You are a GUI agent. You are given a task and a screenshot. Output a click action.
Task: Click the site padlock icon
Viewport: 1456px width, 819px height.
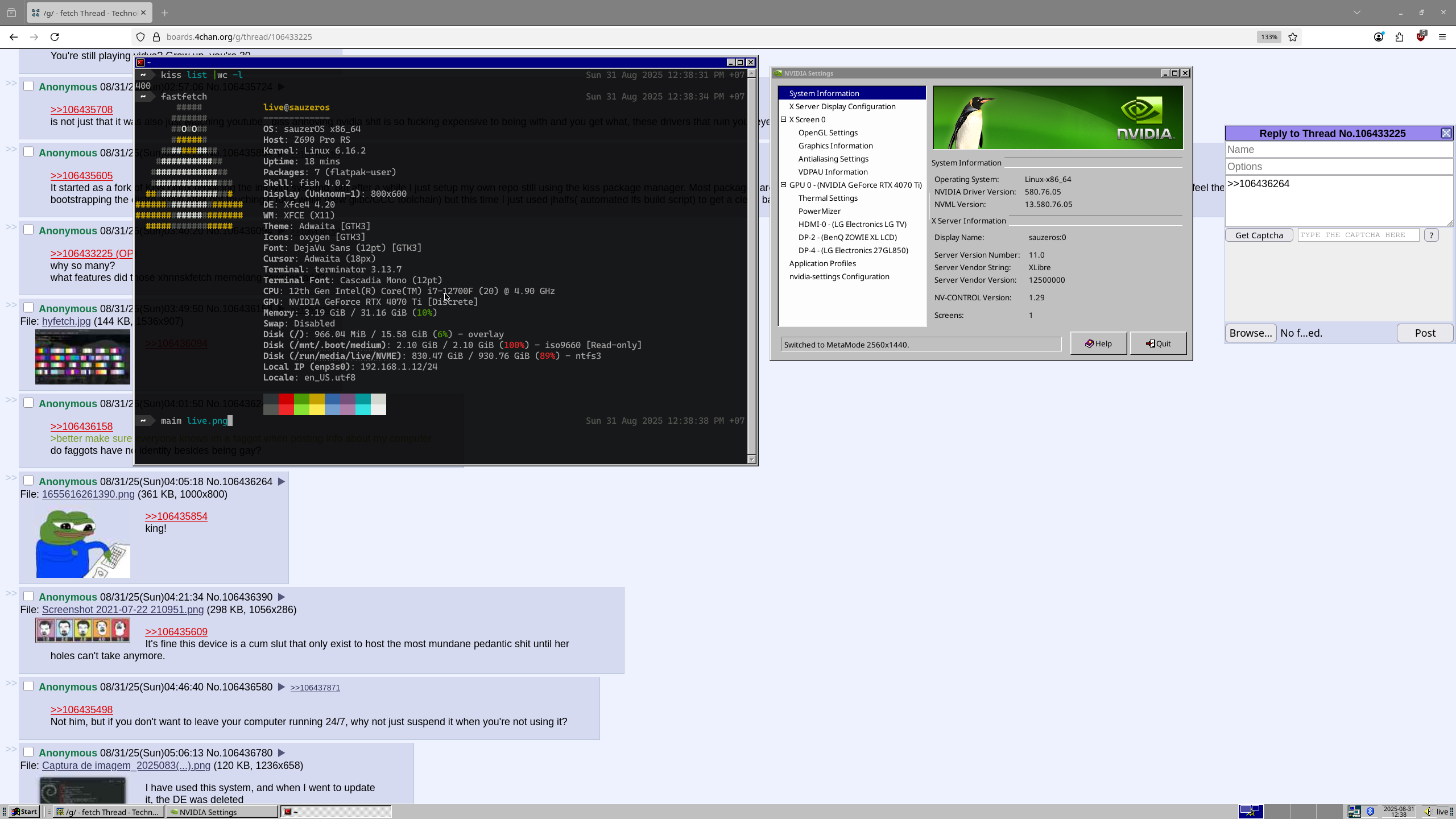tap(156, 37)
